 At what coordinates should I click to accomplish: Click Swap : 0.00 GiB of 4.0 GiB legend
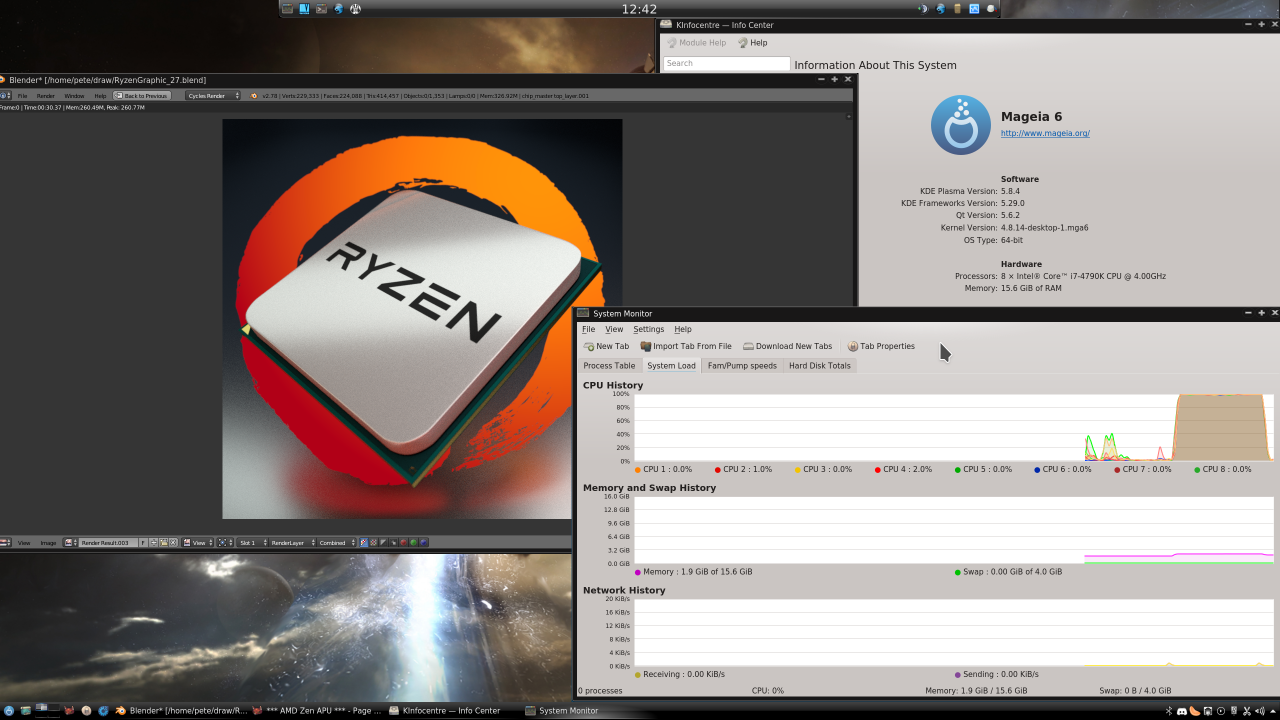tap(1008, 572)
